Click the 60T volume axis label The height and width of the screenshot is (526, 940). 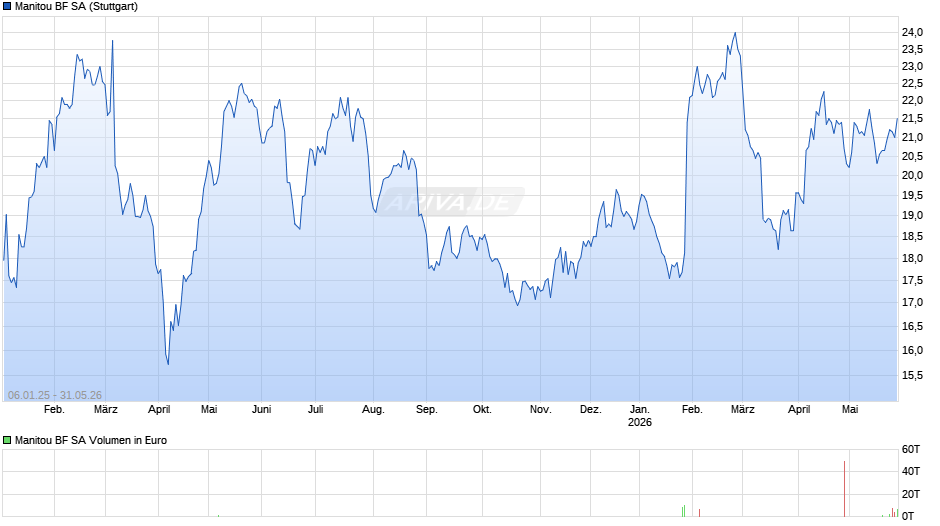tap(911, 449)
